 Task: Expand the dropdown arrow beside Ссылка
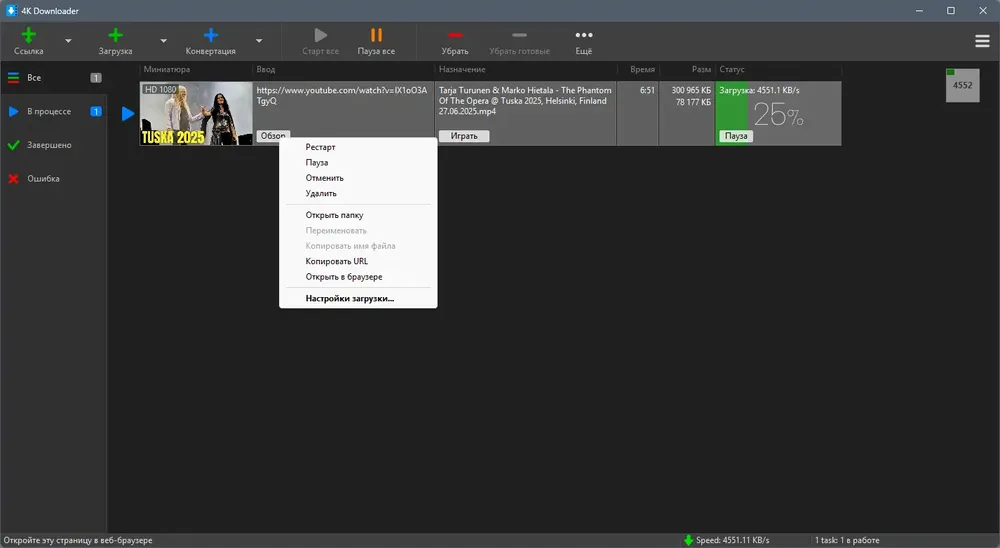click(x=68, y=41)
